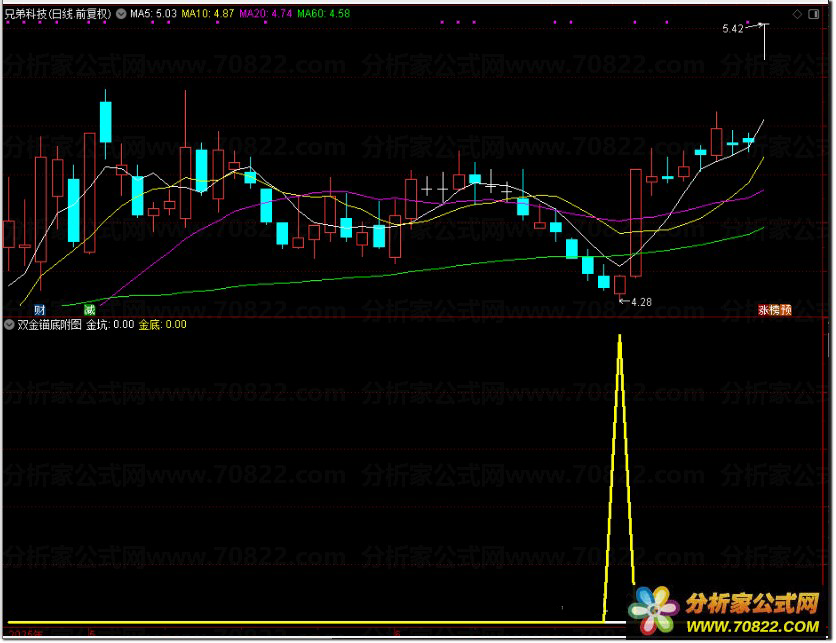This screenshot has width=836, height=643.
Task: Click the MA60: 4.58 indicator label
Action: (324, 13)
